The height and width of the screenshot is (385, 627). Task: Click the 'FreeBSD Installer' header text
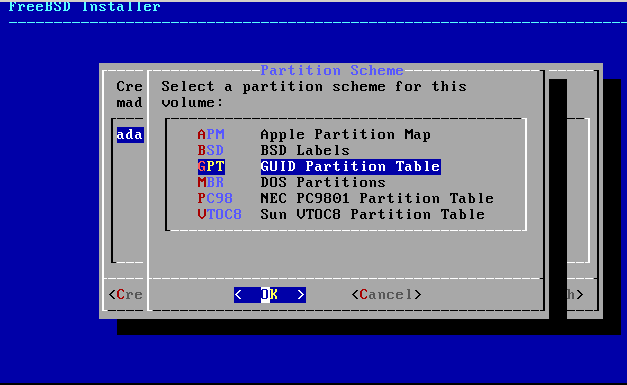tap(84, 6)
